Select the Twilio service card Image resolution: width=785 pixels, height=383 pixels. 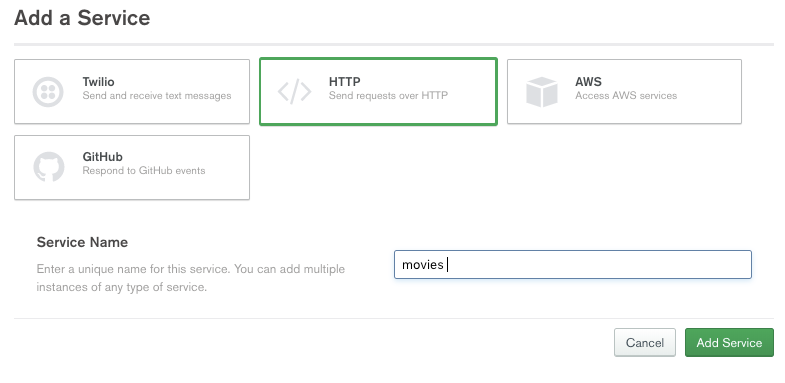point(132,92)
